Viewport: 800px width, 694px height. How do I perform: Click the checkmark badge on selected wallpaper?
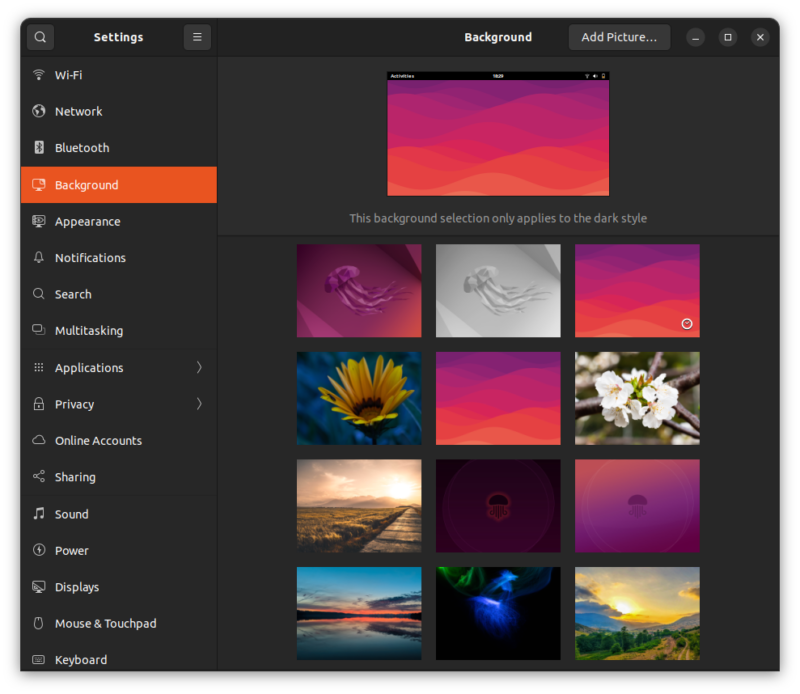click(x=687, y=324)
